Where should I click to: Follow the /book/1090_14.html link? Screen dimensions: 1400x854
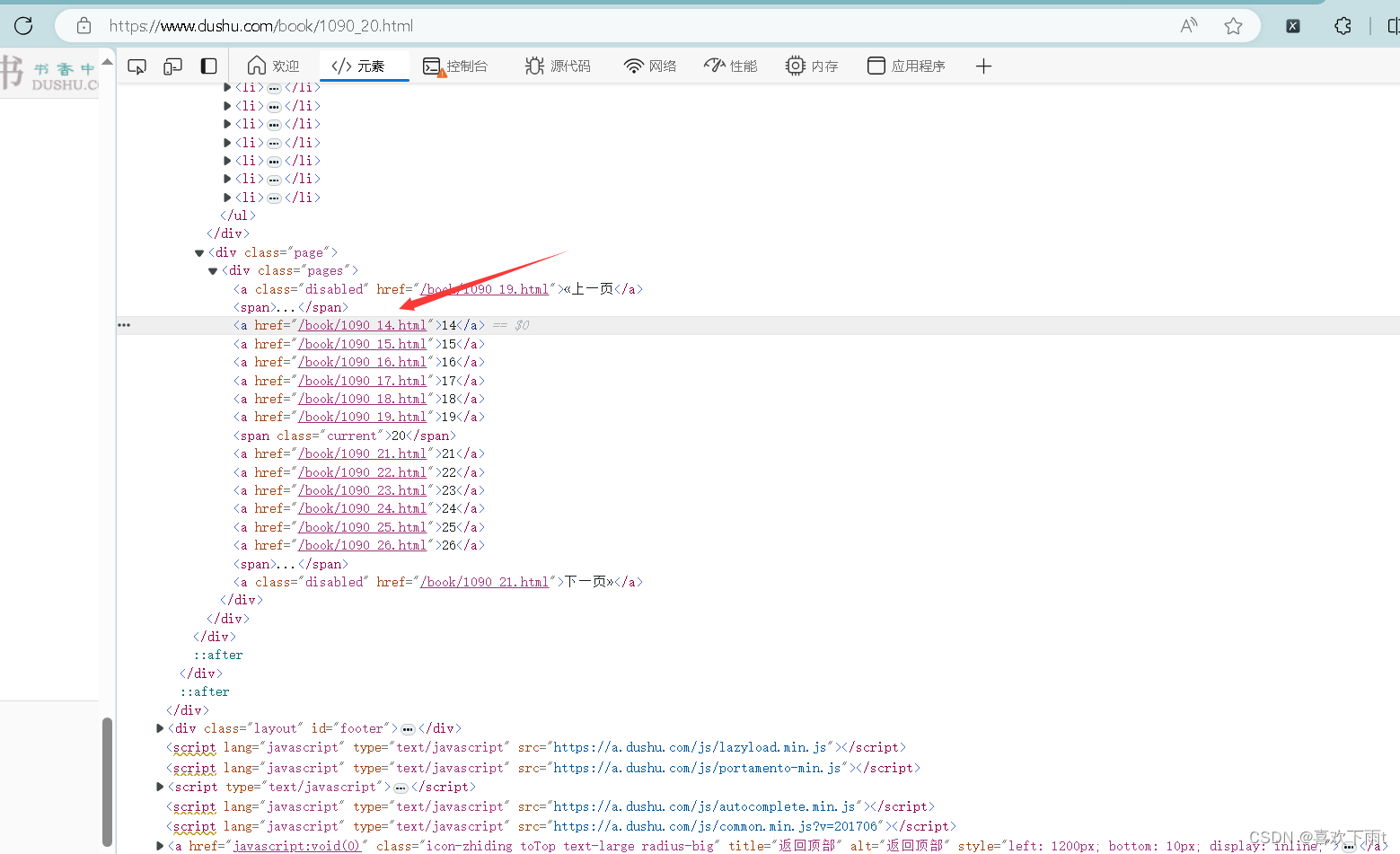pyautogui.click(x=363, y=325)
